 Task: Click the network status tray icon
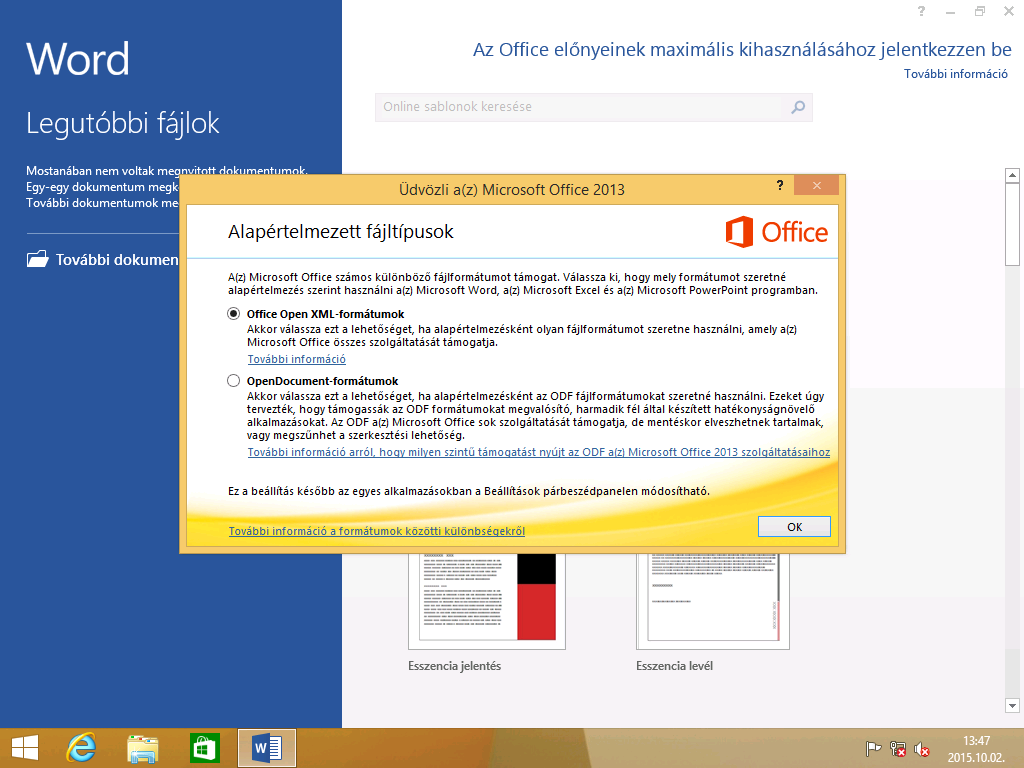[897, 749]
